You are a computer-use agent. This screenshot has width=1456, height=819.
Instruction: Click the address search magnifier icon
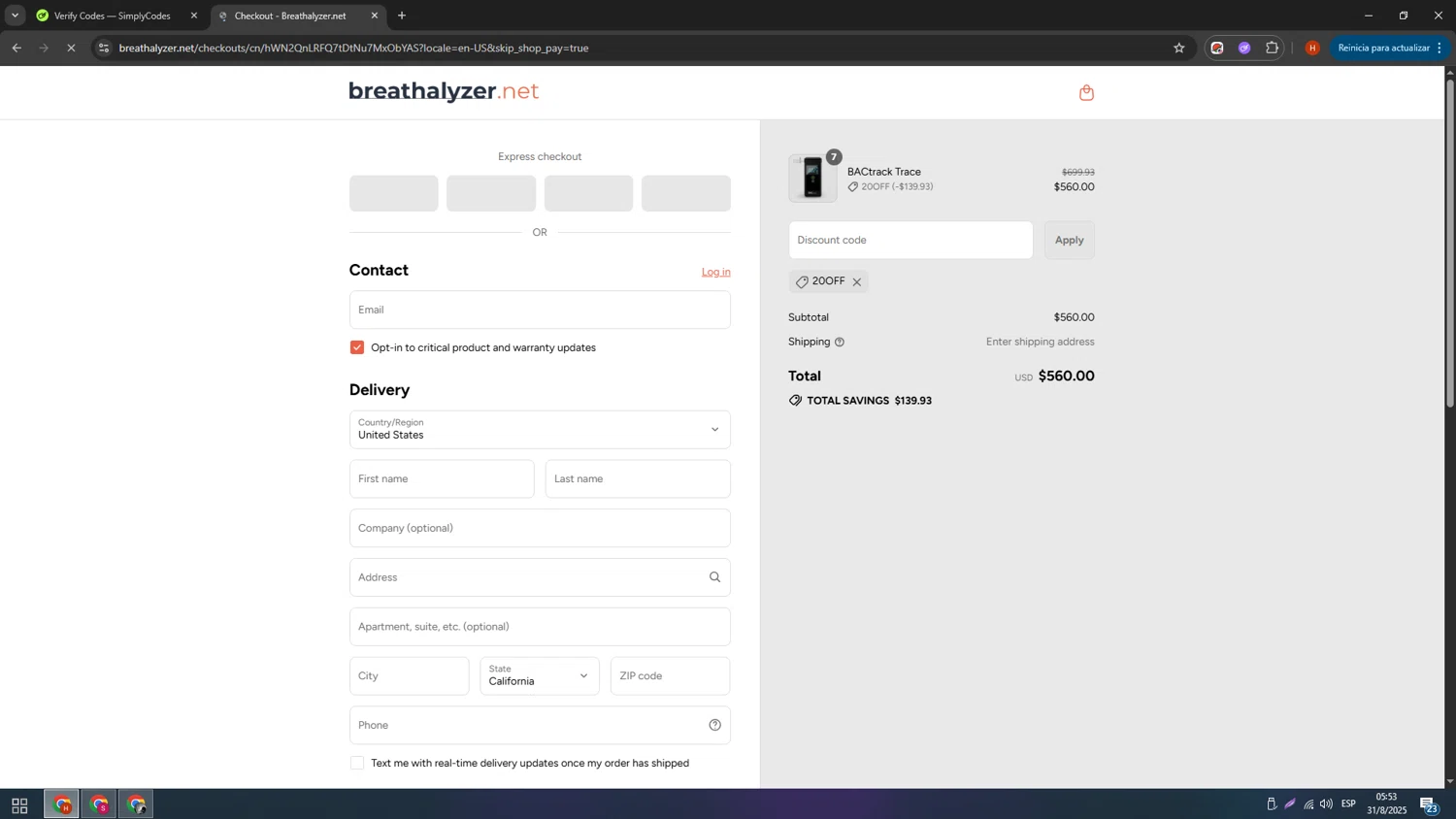714,577
